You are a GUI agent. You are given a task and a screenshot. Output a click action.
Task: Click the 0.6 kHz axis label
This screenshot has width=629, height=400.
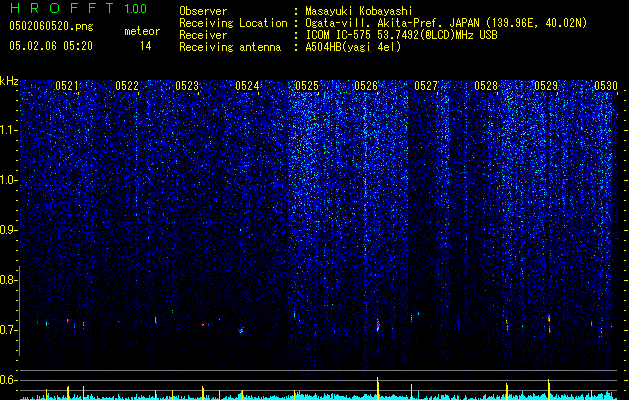pyautogui.click(x=9, y=380)
